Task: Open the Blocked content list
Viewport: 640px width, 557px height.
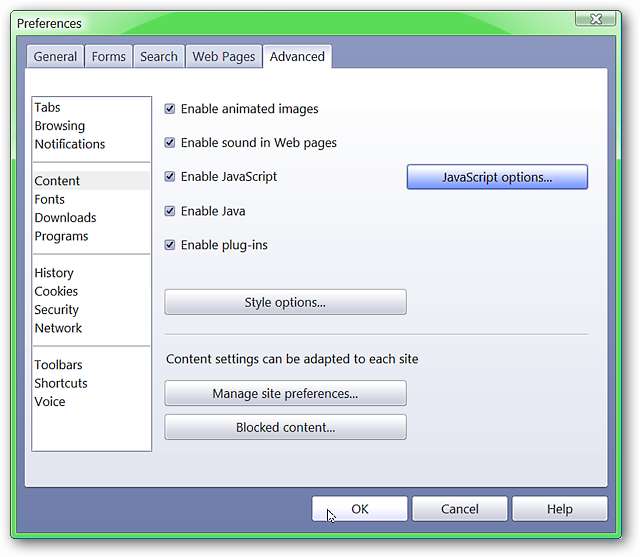Action: tap(285, 427)
